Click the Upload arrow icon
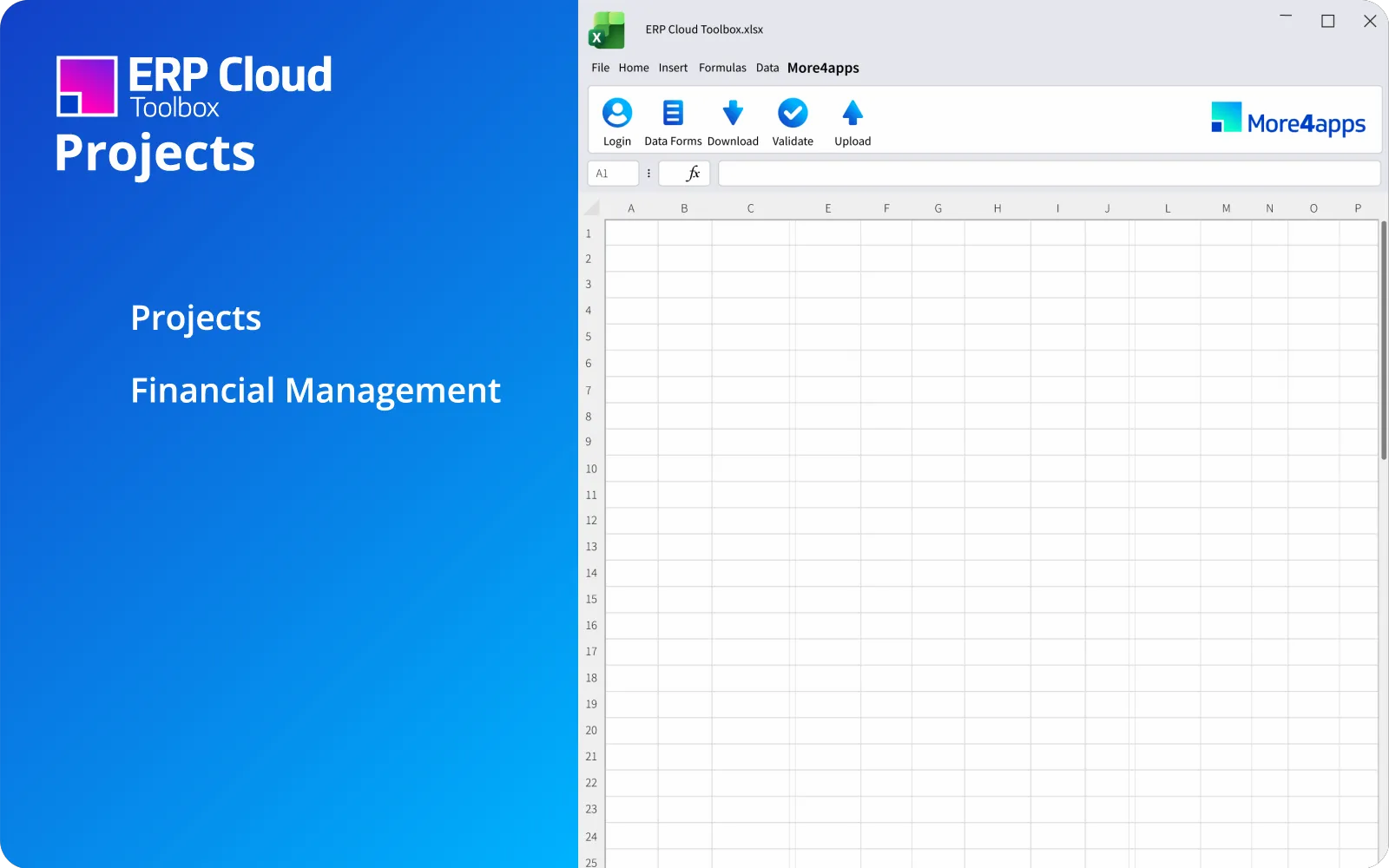 852,113
